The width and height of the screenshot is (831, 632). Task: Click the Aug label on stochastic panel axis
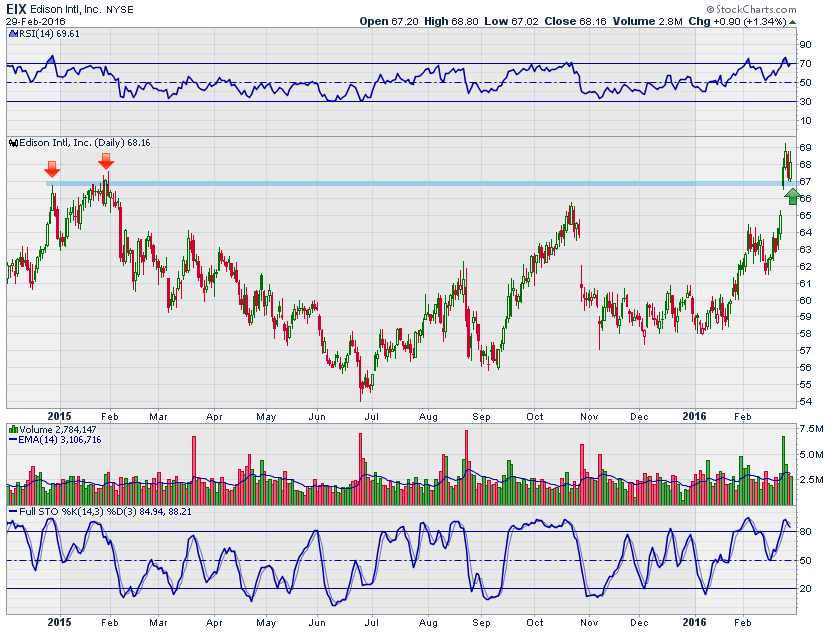[428, 623]
